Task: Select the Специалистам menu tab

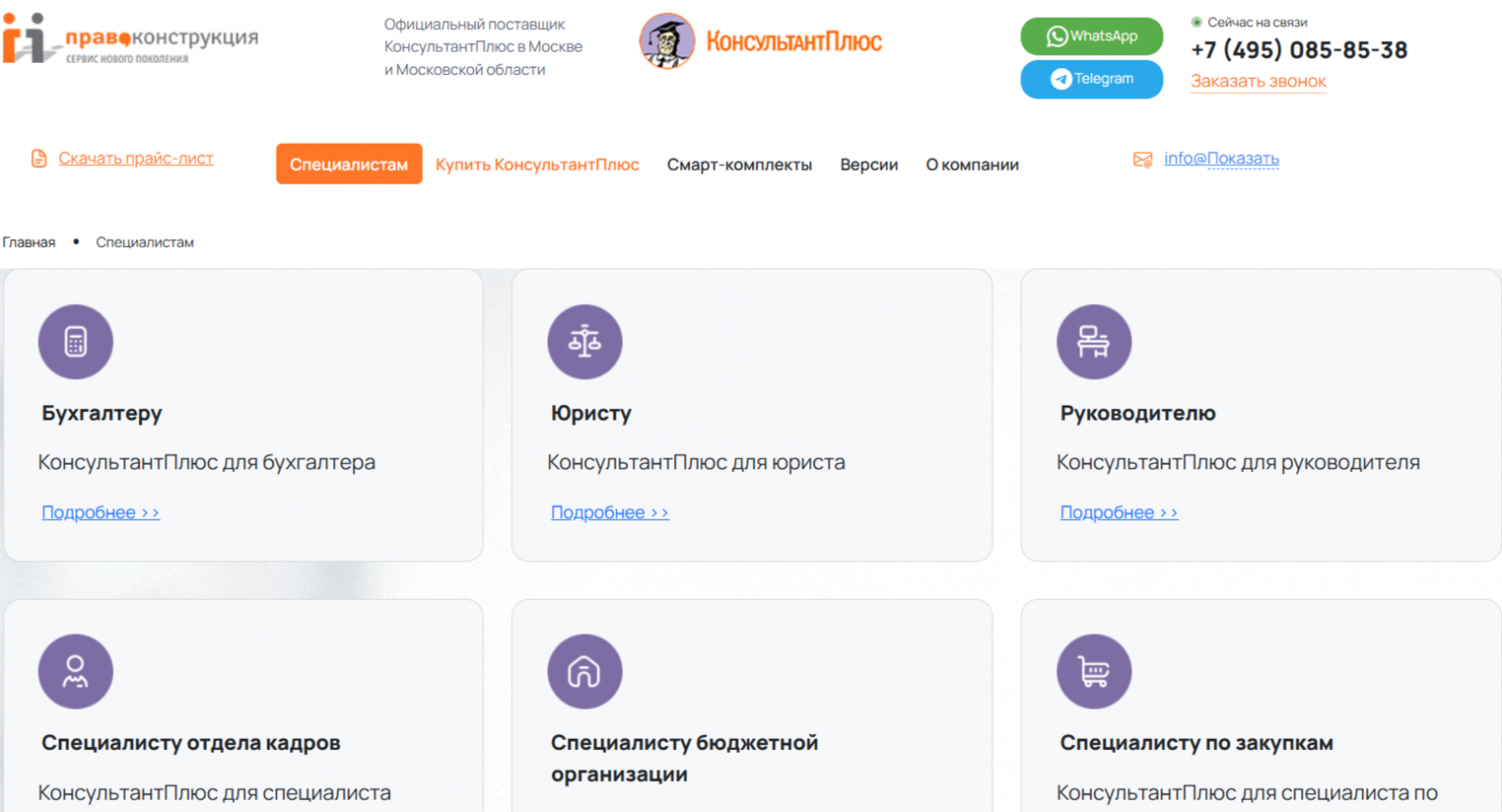Action: click(349, 164)
